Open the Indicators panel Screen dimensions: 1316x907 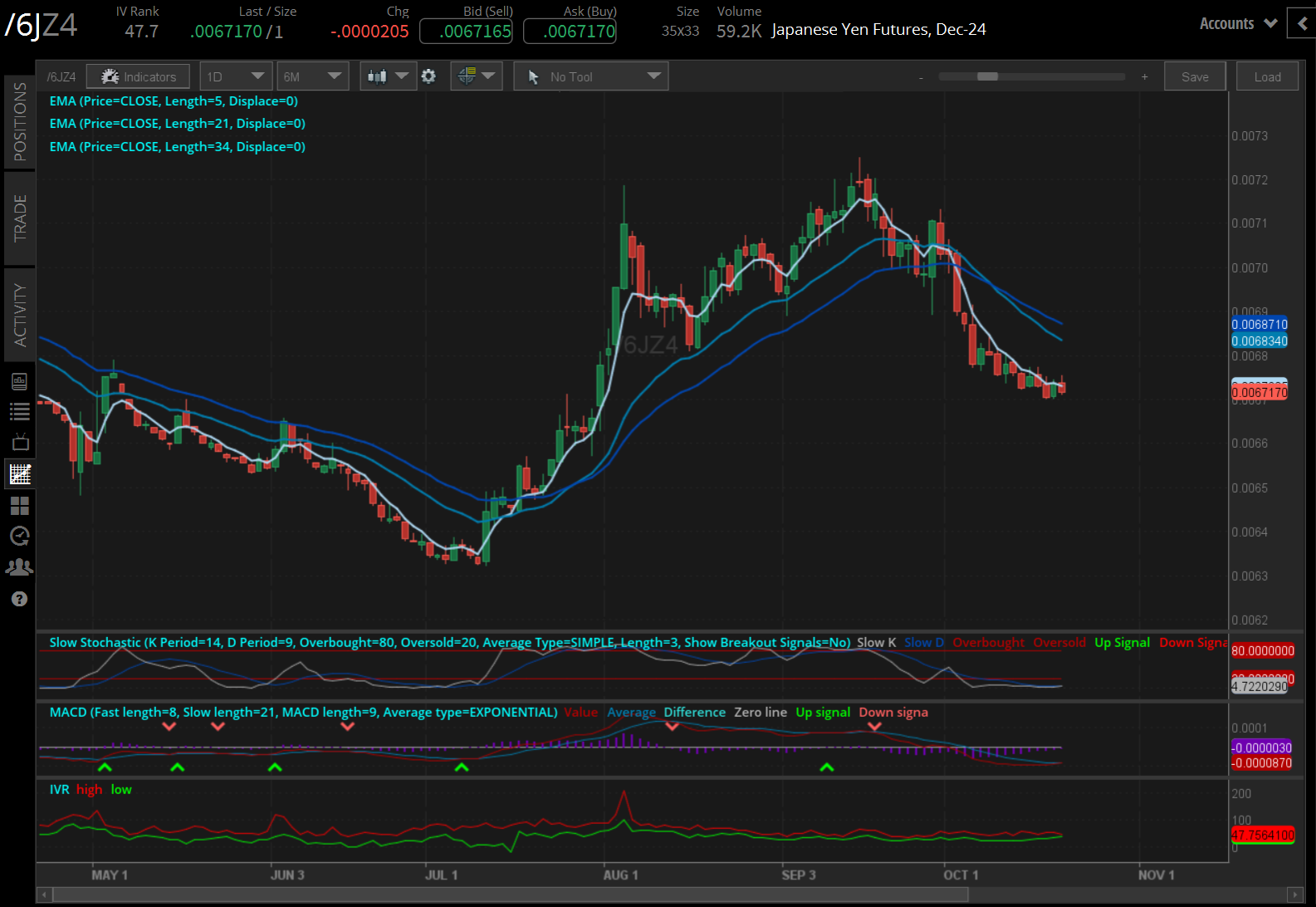pyautogui.click(x=138, y=77)
